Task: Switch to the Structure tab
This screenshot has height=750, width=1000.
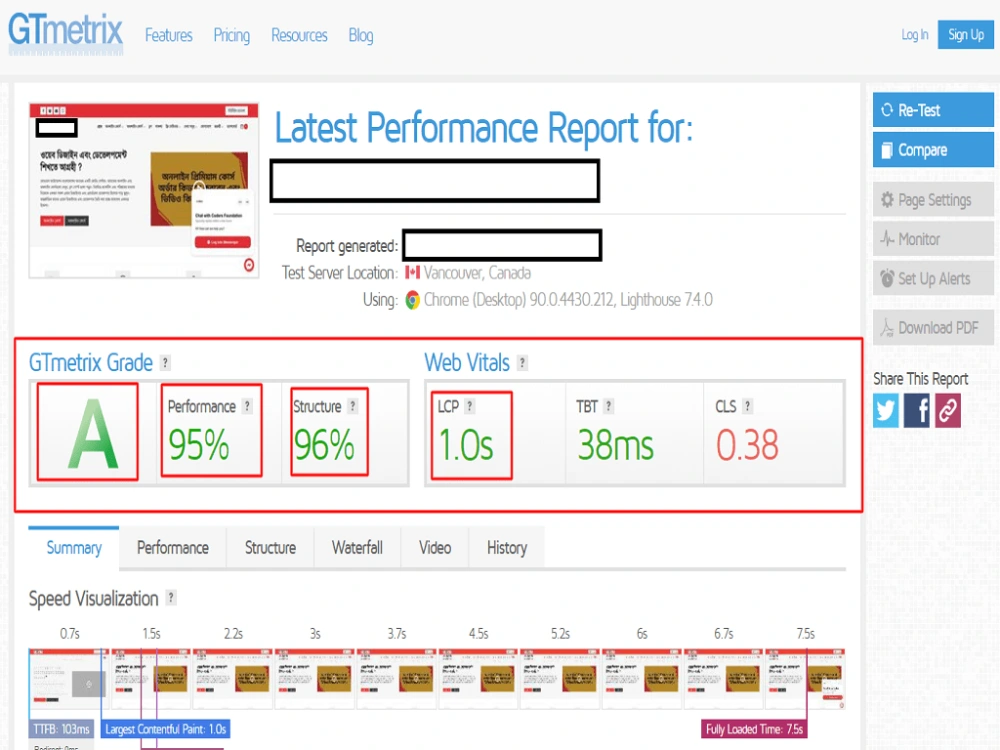Action: pos(270,548)
